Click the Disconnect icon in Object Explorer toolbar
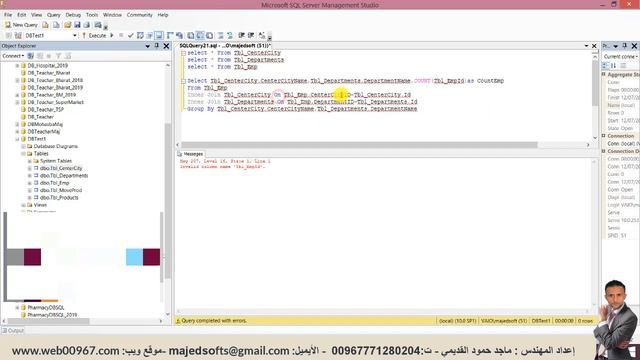This screenshot has width=640, height=360. click(40, 56)
